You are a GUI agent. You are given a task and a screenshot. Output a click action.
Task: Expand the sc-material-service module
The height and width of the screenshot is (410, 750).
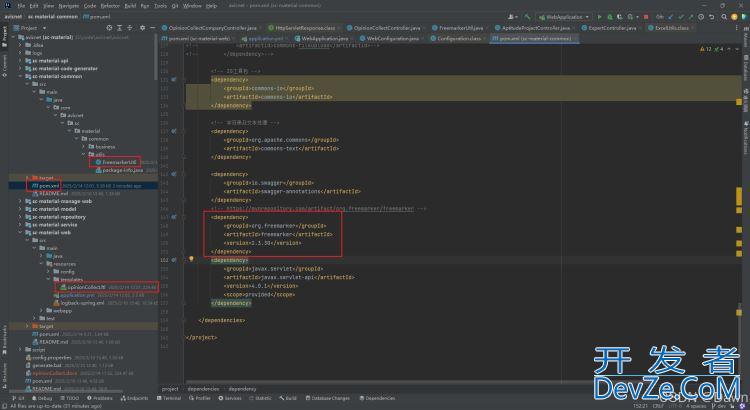click(20, 224)
